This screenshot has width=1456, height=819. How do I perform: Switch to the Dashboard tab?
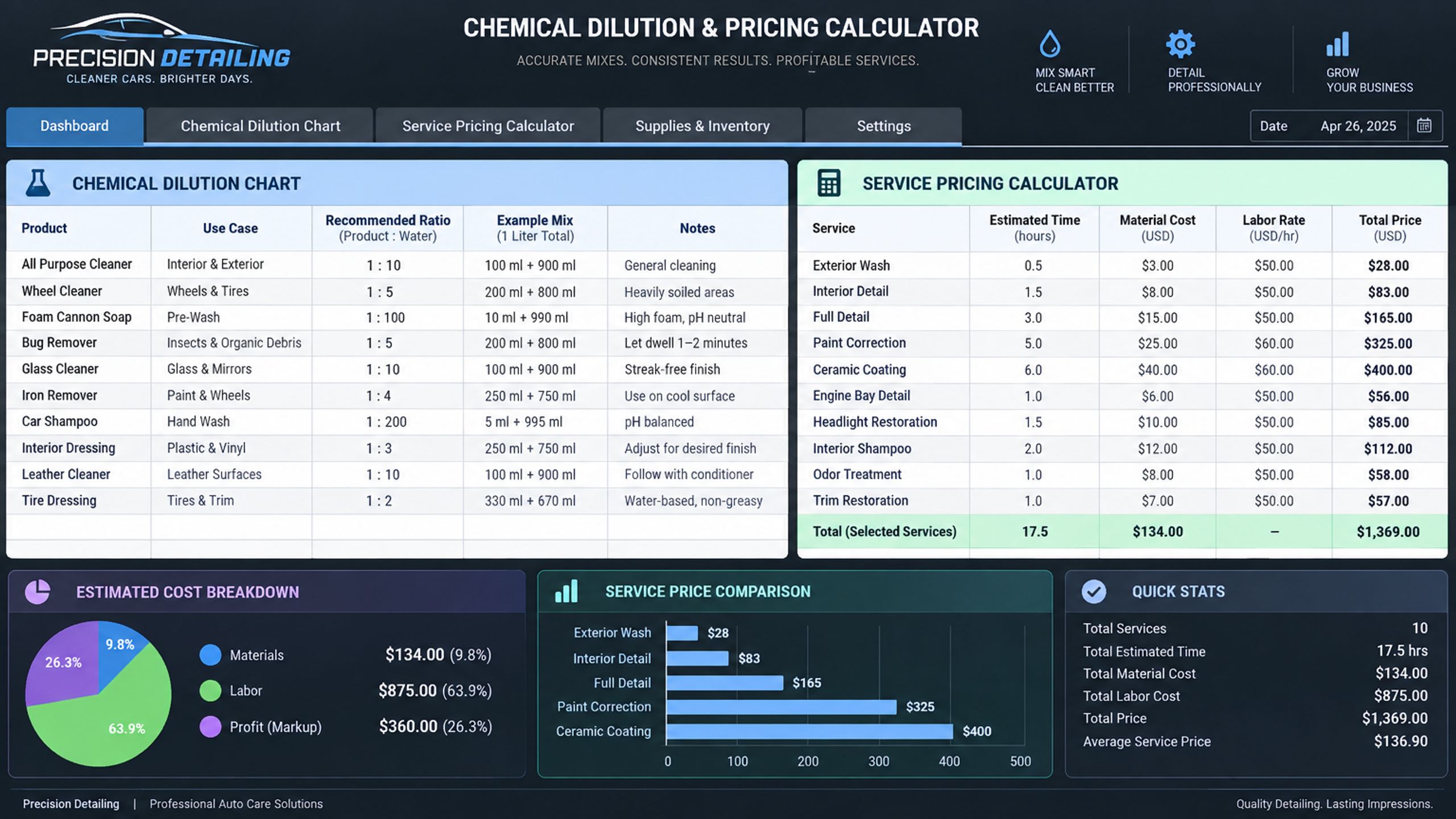(75, 126)
